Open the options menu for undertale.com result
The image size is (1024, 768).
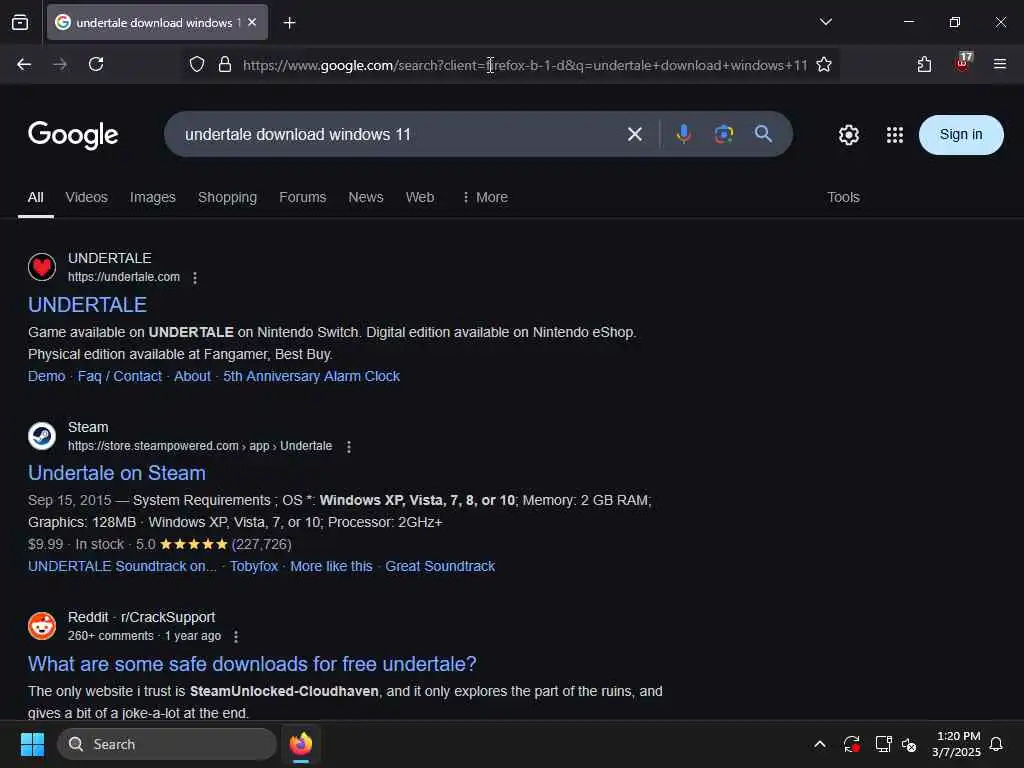point(195,278)
